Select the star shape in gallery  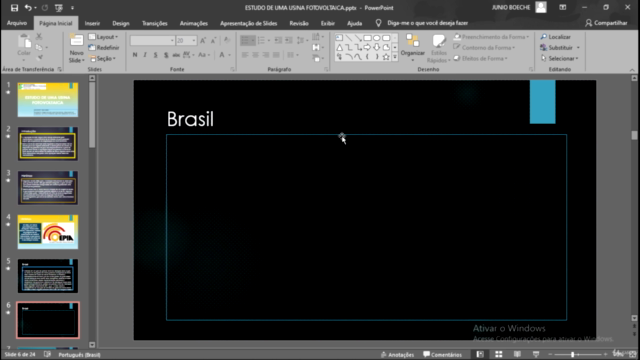coord(386,57)
